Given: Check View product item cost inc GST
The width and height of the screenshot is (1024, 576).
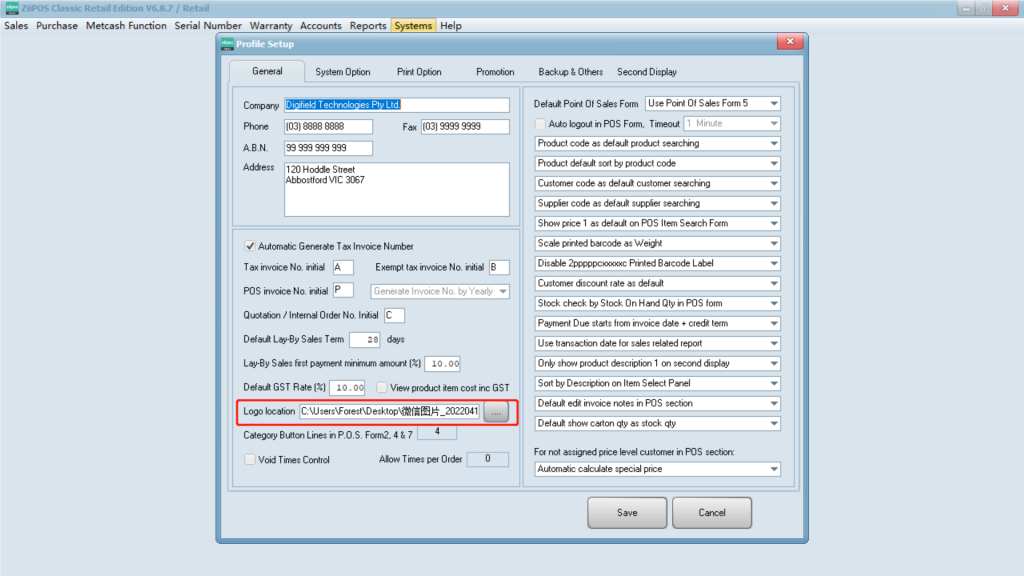Looking at the screenshot, I should click(x=381, y=387).
